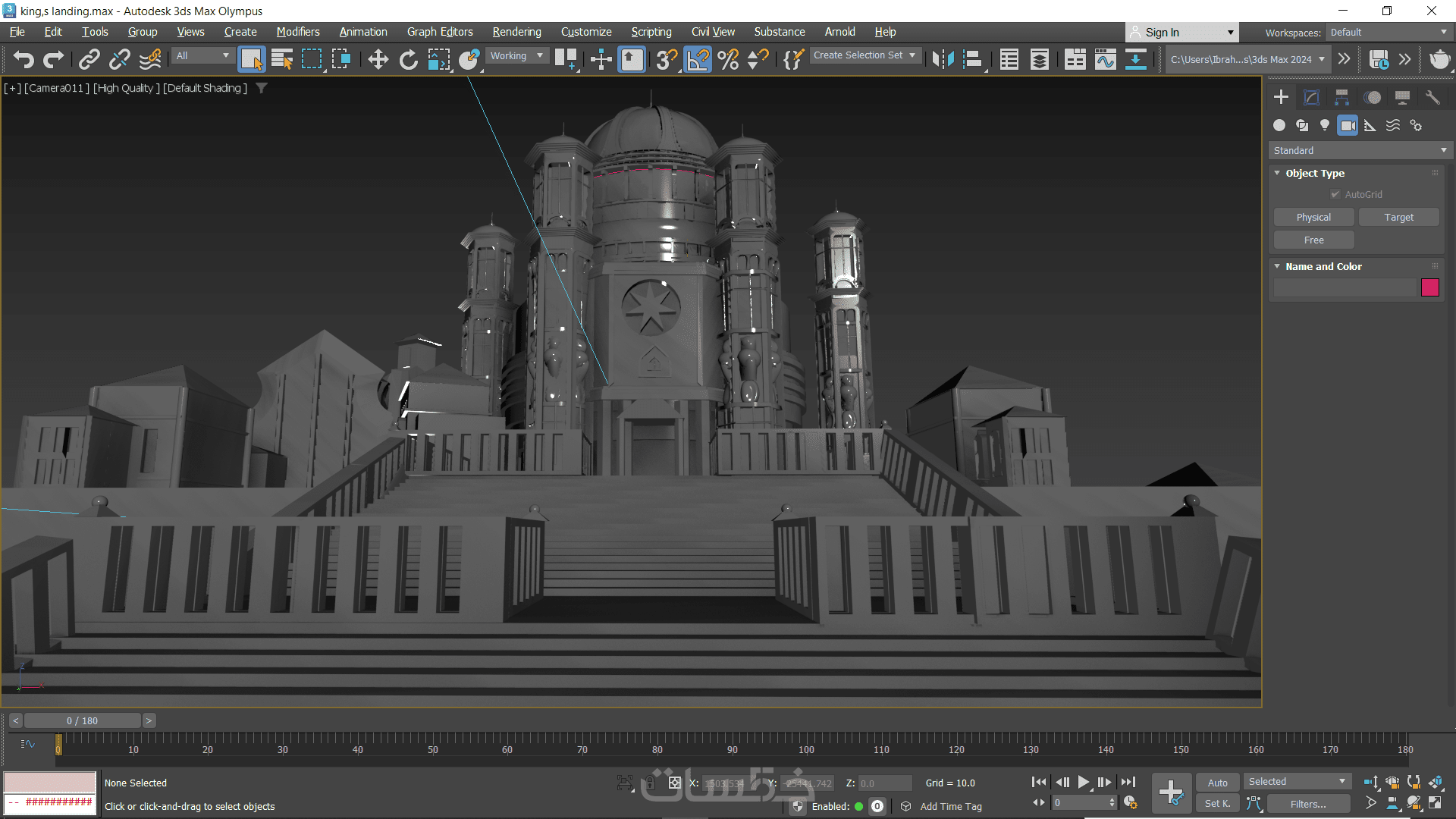
Task: Click the Mirror tool icon
Action: tap(943, 59)
